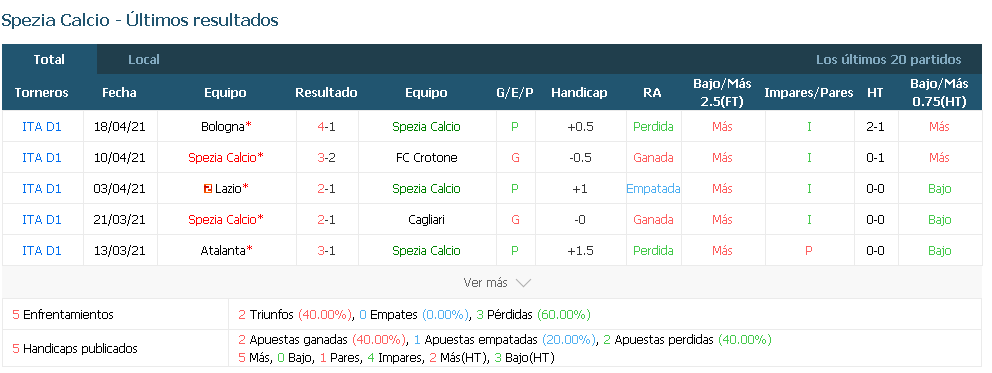992x373 pixels.
Task: Click the red card icon beside Lazio
Action: pyautogui.click(x=208, y=188)
